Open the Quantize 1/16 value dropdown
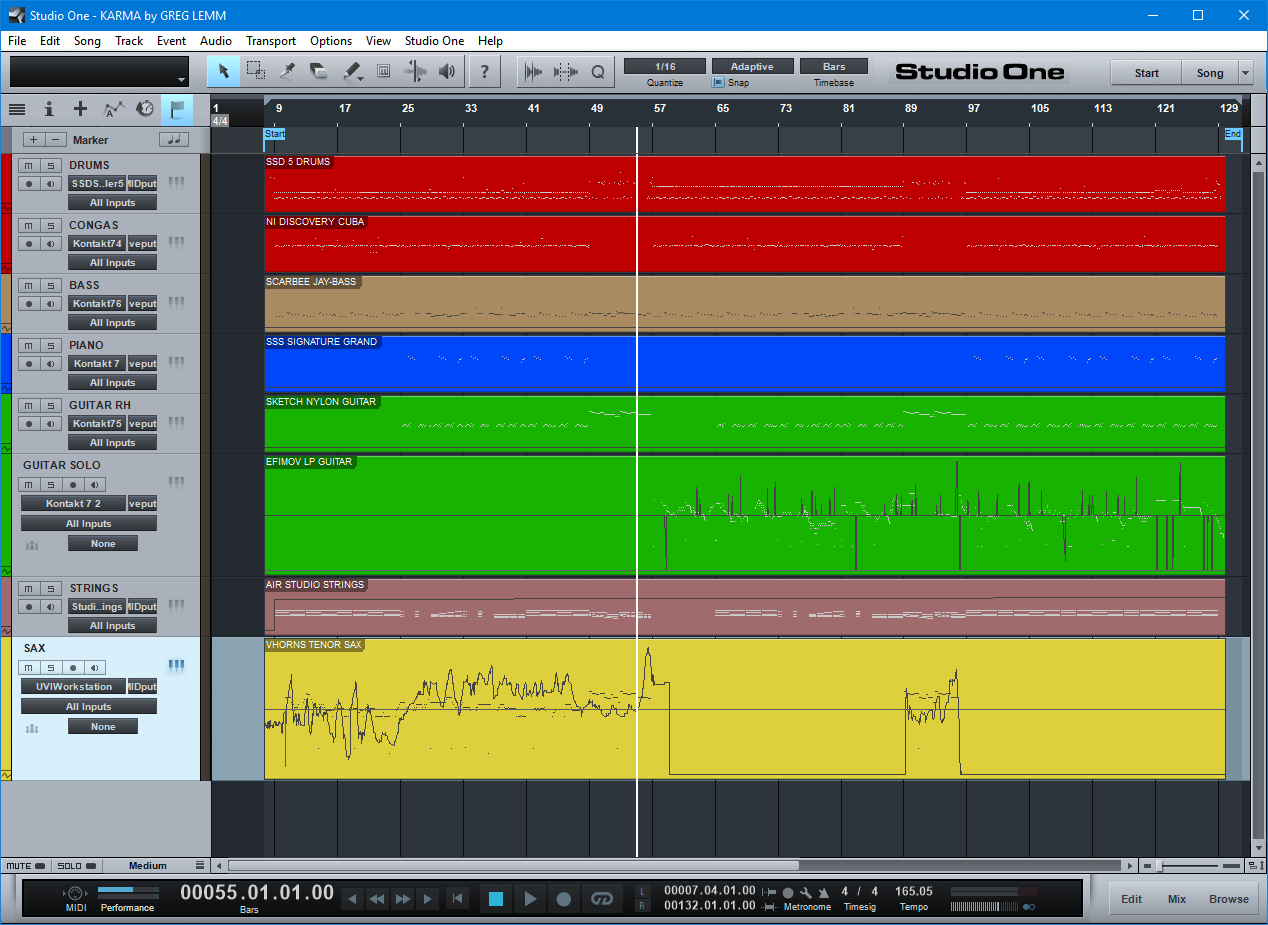 [665, 66]
